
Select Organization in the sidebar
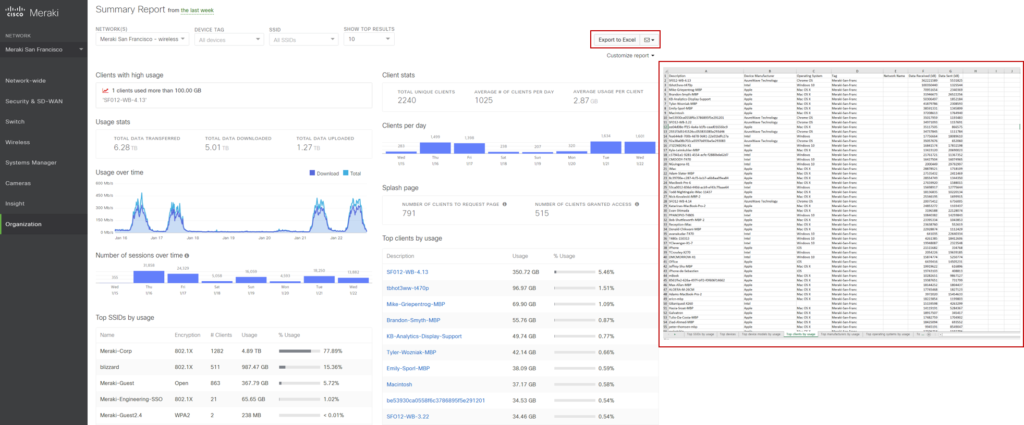[24, 224]
